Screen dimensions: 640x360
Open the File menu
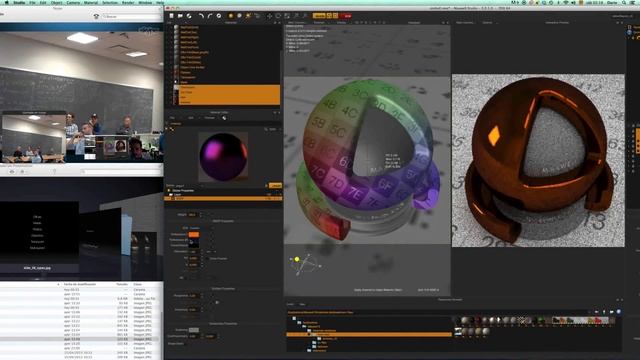coord(32,2)
